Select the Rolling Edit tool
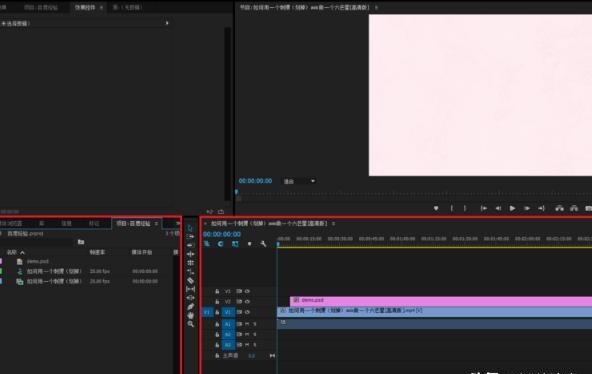Viewport: 592px width, 374px height. pos(190,263)
